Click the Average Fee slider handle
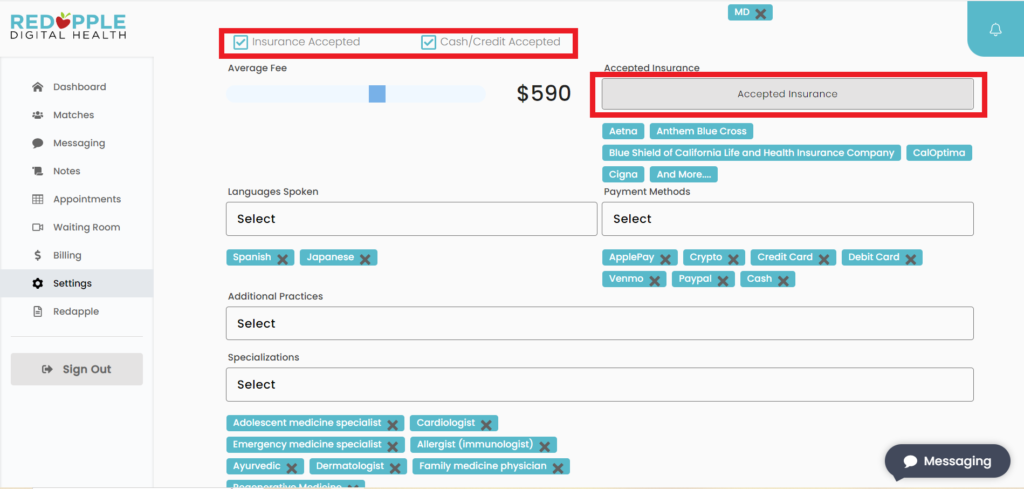Screen dimensions: 1024x489 tap(377, 94)
